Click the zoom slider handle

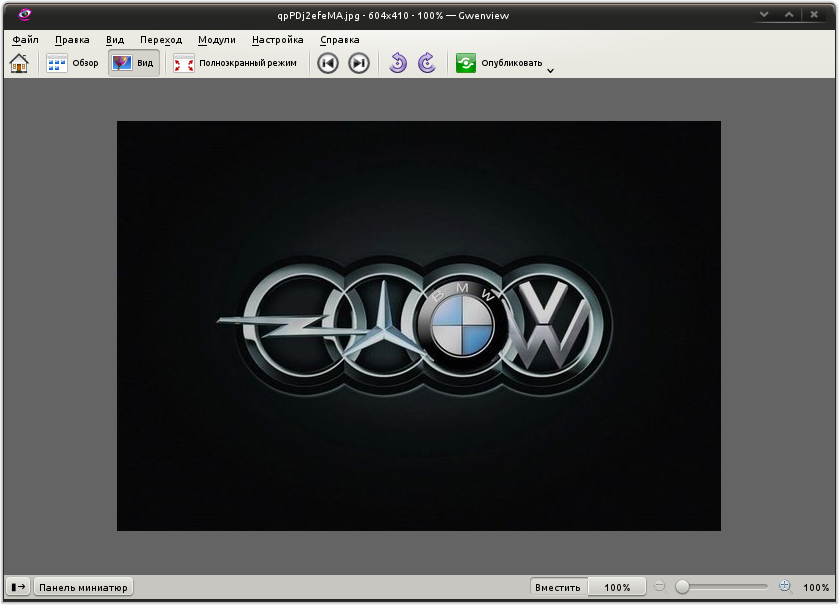tap(682, 587)
